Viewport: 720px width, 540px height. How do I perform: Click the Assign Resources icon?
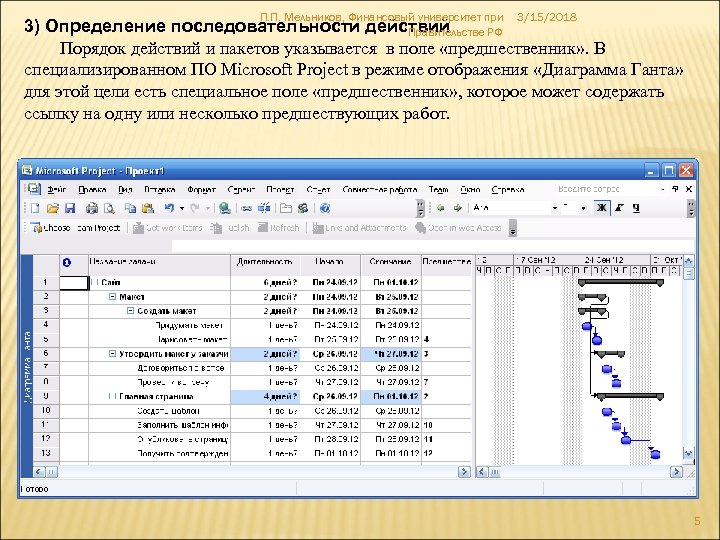(303, 208)
